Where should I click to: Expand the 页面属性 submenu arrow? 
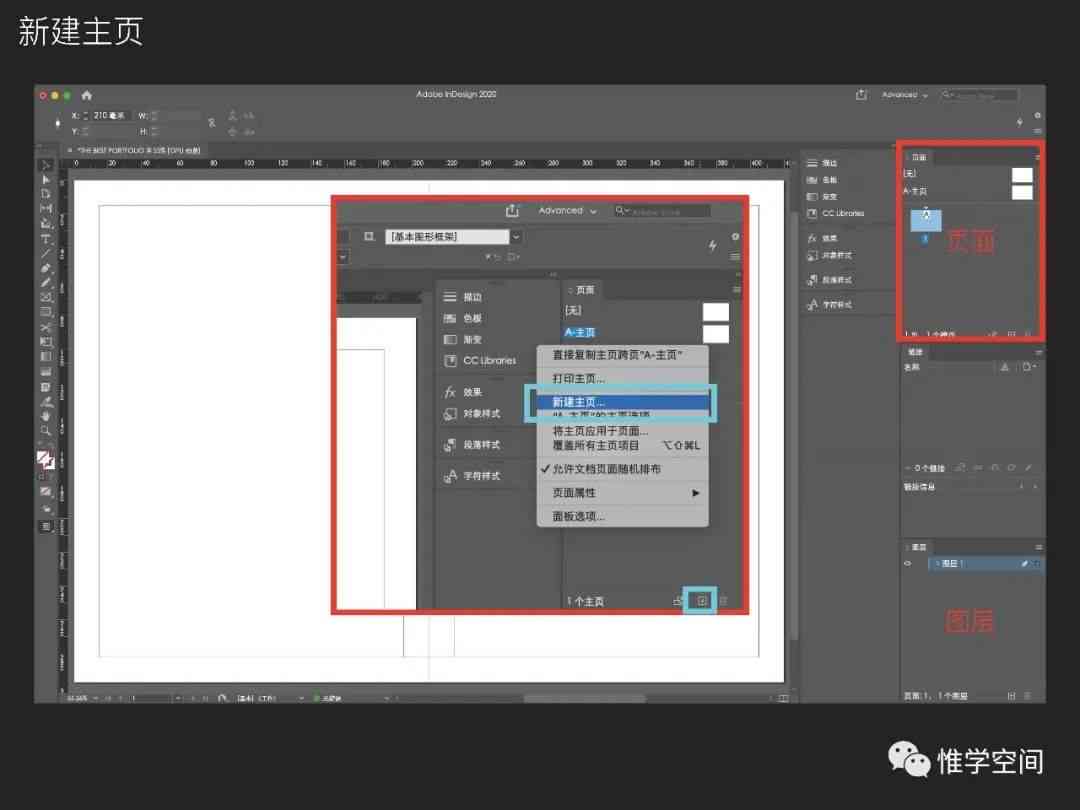click(696, 493)
